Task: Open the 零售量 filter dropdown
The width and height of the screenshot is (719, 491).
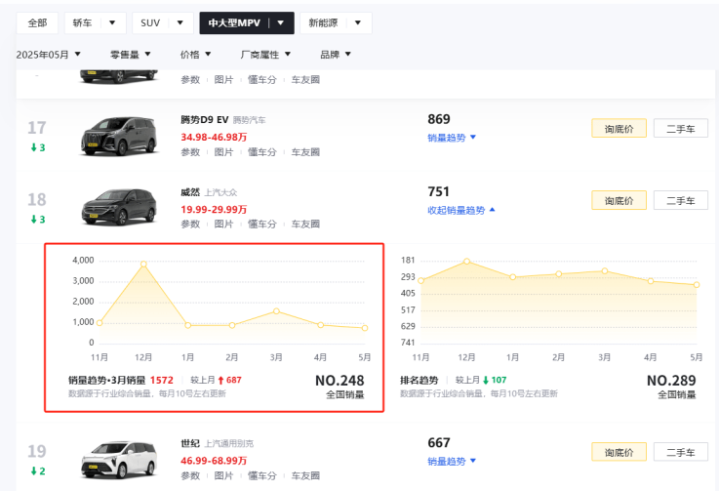Action: click(130, 55)
